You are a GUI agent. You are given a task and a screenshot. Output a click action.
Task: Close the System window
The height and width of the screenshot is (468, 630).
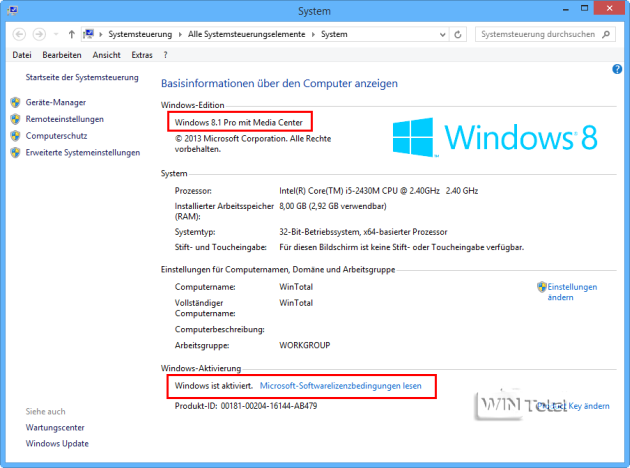610,8
